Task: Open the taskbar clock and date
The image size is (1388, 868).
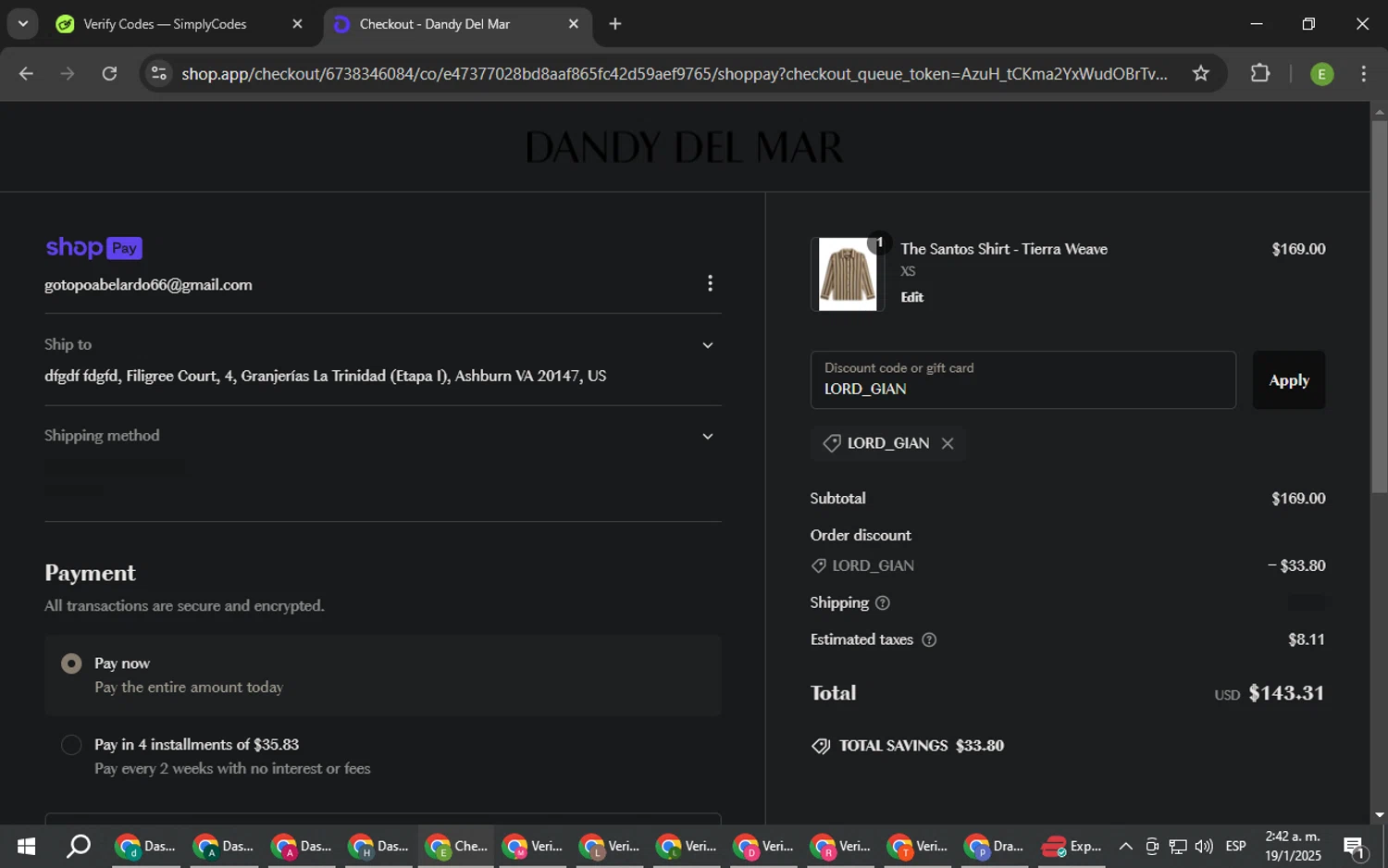Action: click(1293, 846)
